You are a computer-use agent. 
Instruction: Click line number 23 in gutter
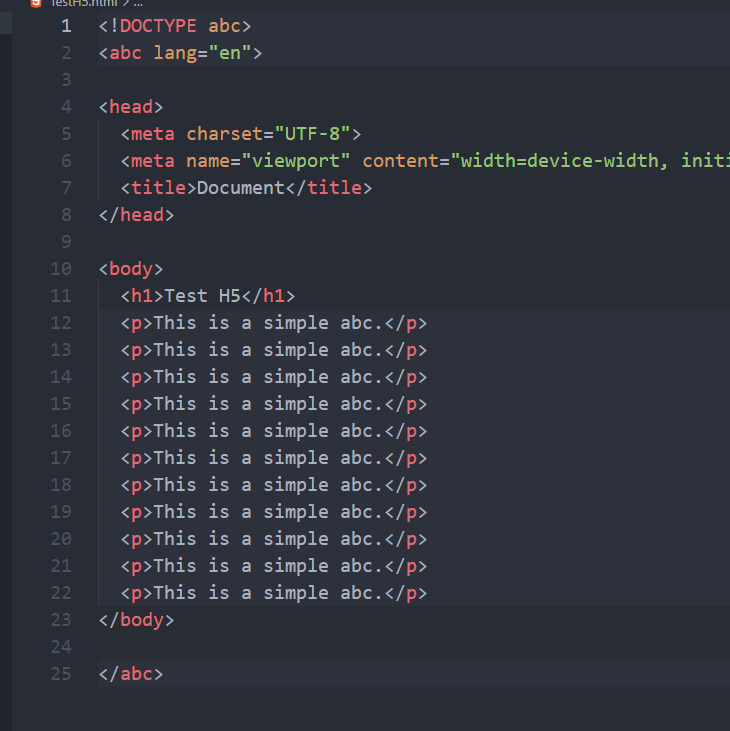[x=61, y=620]
